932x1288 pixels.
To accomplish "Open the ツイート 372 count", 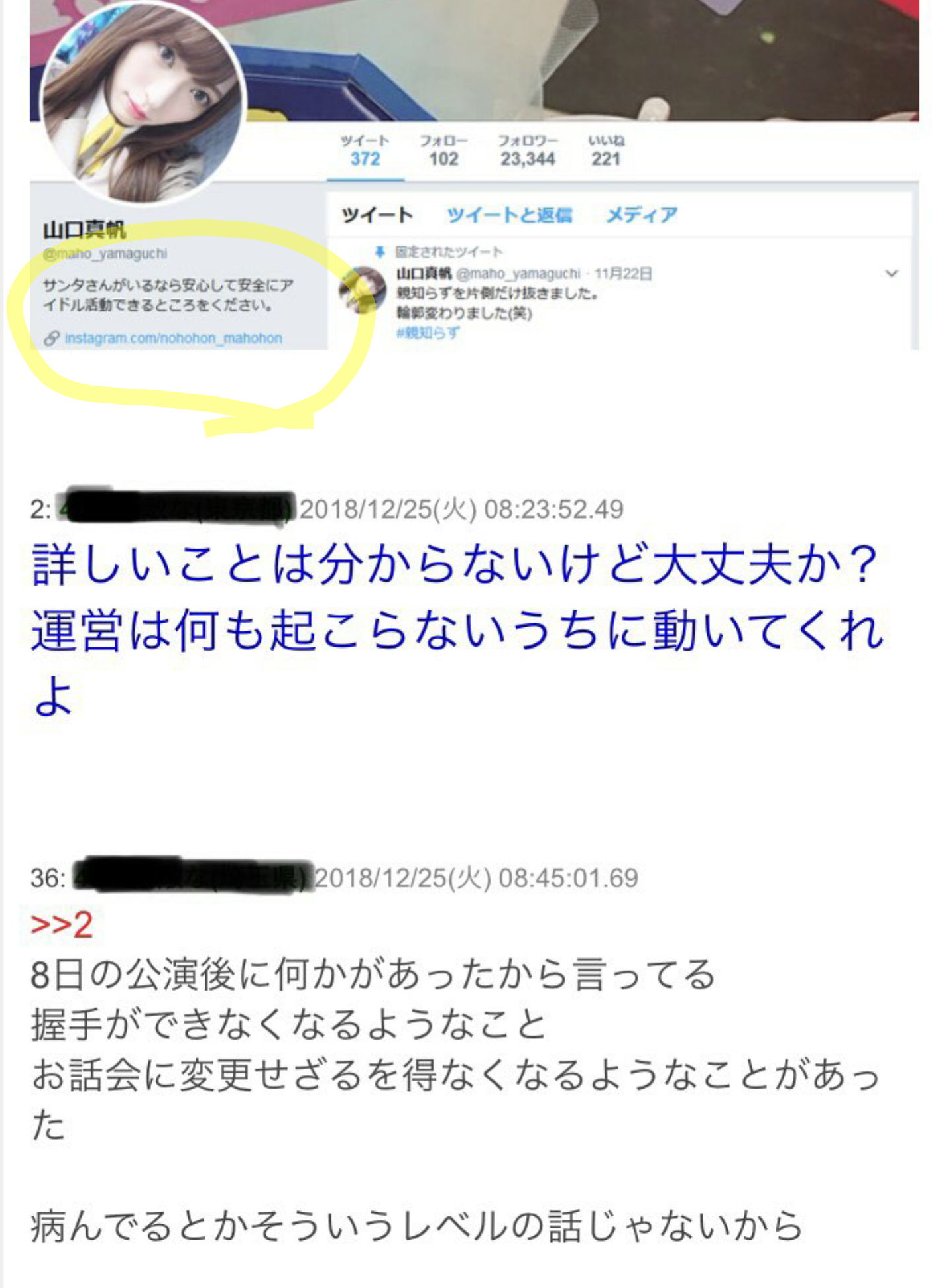I will pyautogui.click(x=365, y=150).
